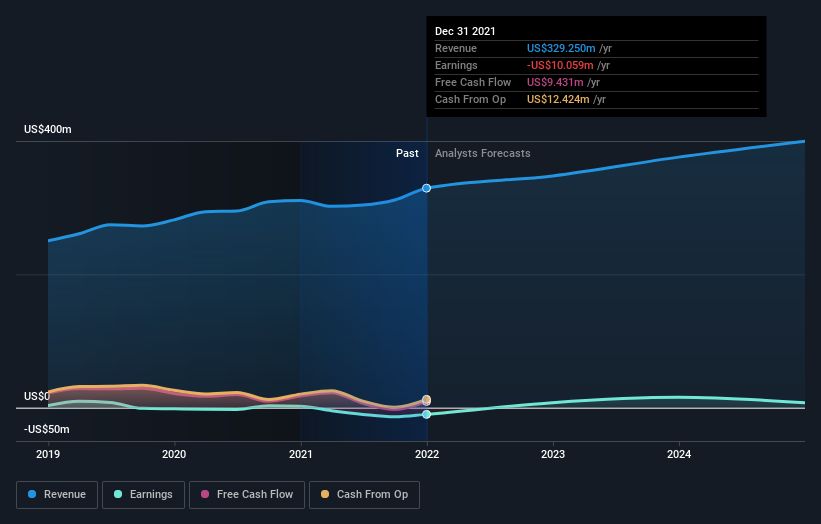The width and height of the screenshot is (821, 524).
Task: Click the Free Cash Flow label in tooltip
Action: pos(473,82)
